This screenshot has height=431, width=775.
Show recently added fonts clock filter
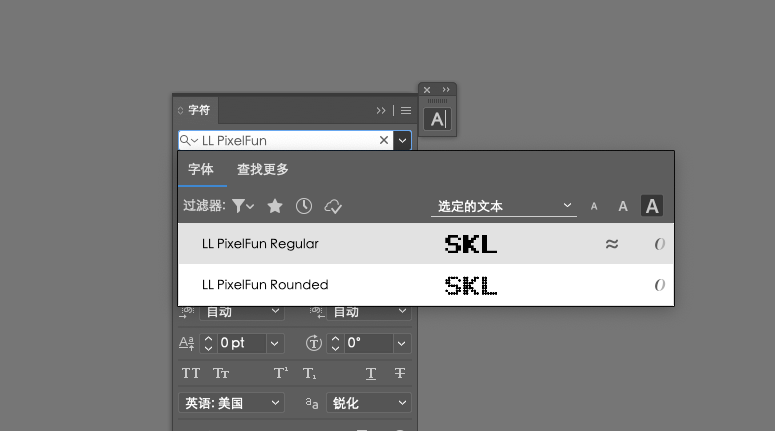pos(304,206)
